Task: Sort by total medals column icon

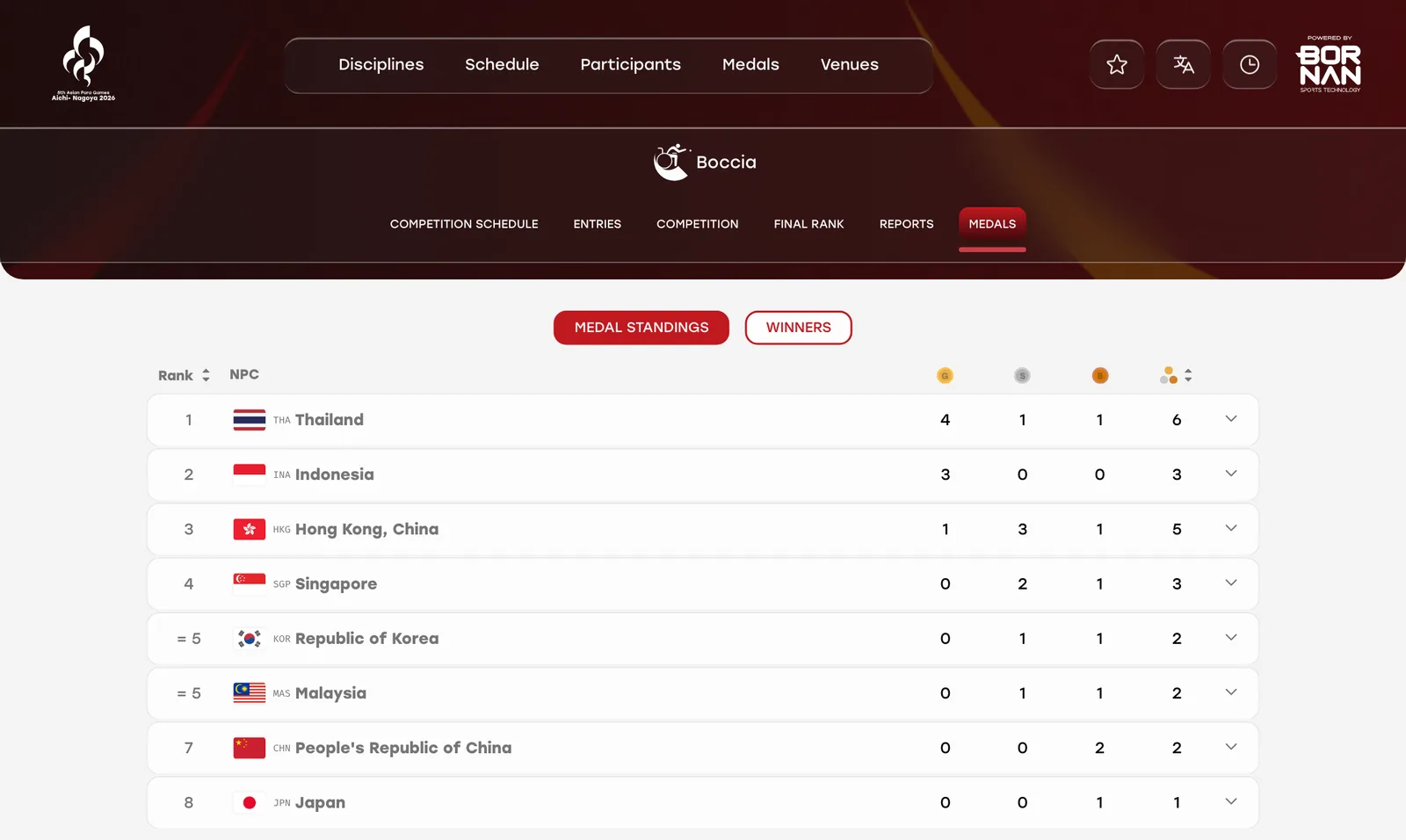Action: [x=1176, y=375]
